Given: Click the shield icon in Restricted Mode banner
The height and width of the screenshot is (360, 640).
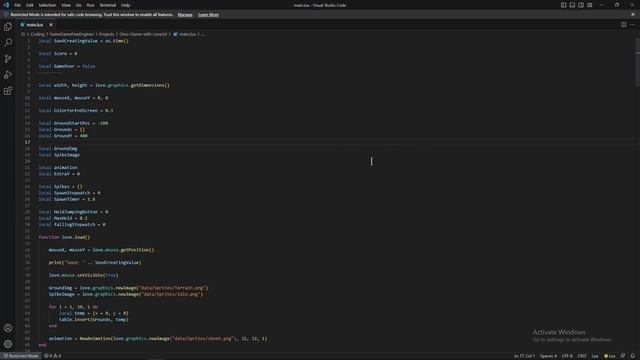Looking at the screenshot, I should click(6, 14).
